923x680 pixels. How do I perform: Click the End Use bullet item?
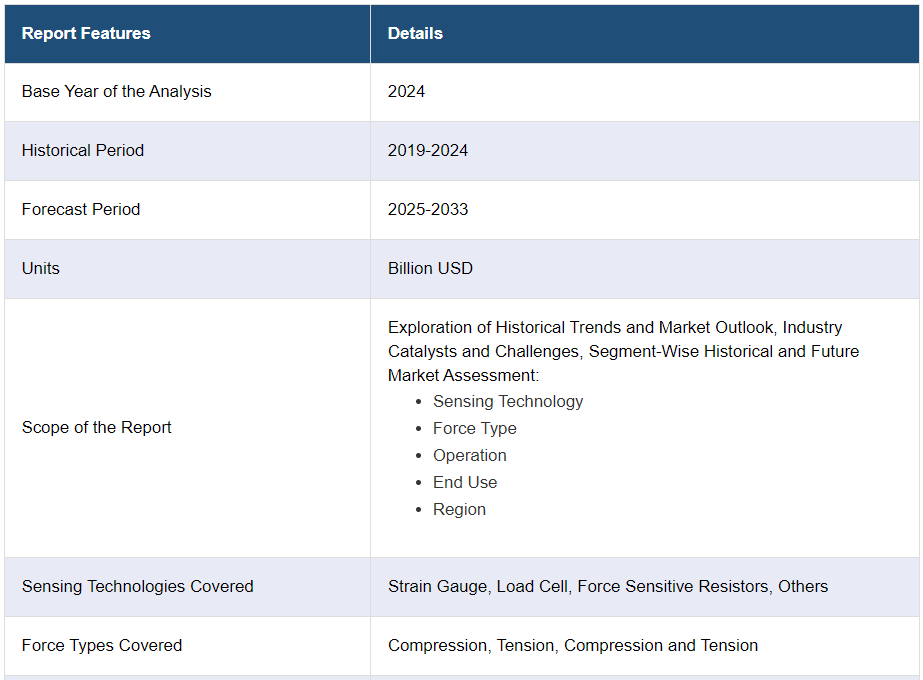465,483
